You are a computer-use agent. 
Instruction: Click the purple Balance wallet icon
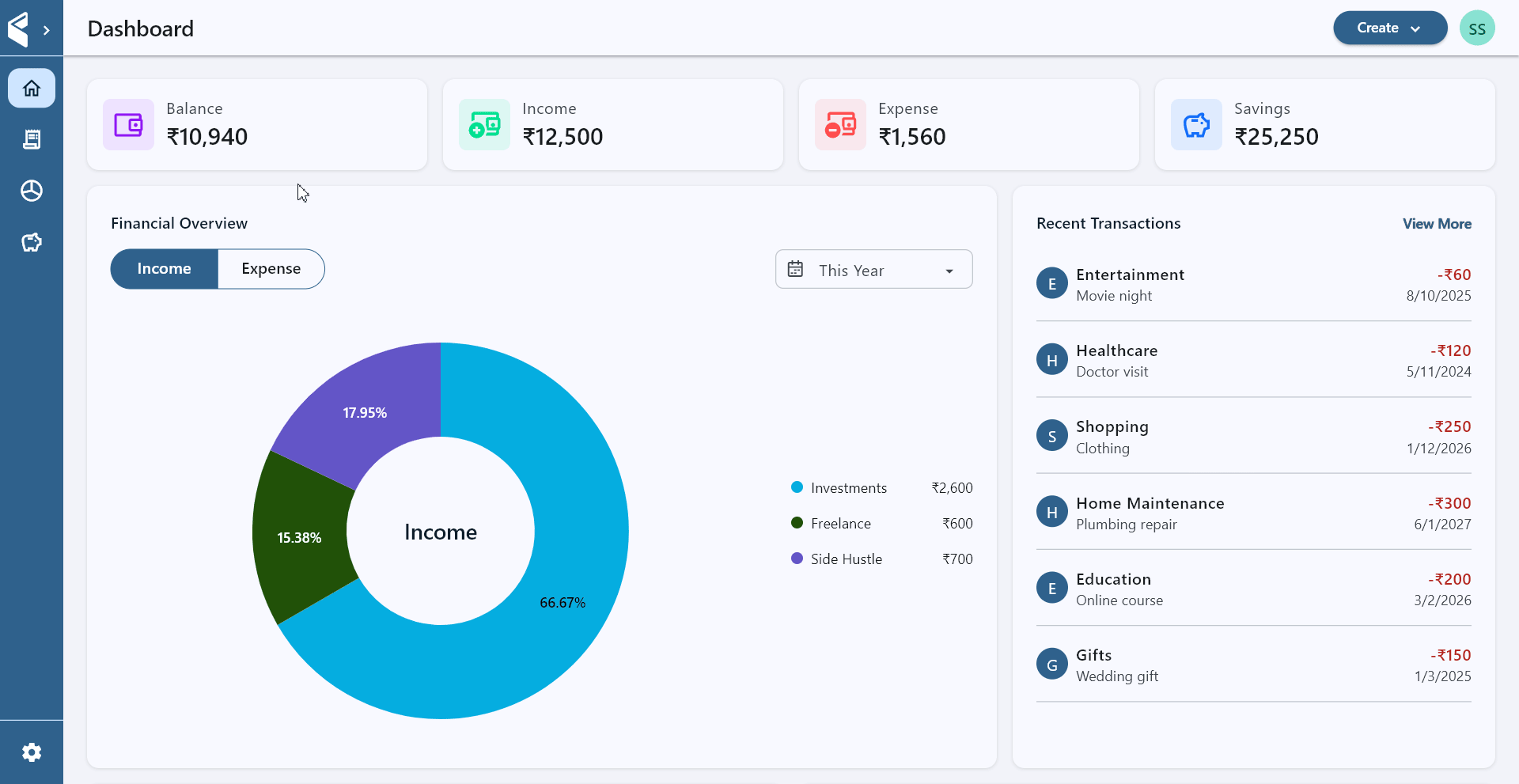click(128, 124)
